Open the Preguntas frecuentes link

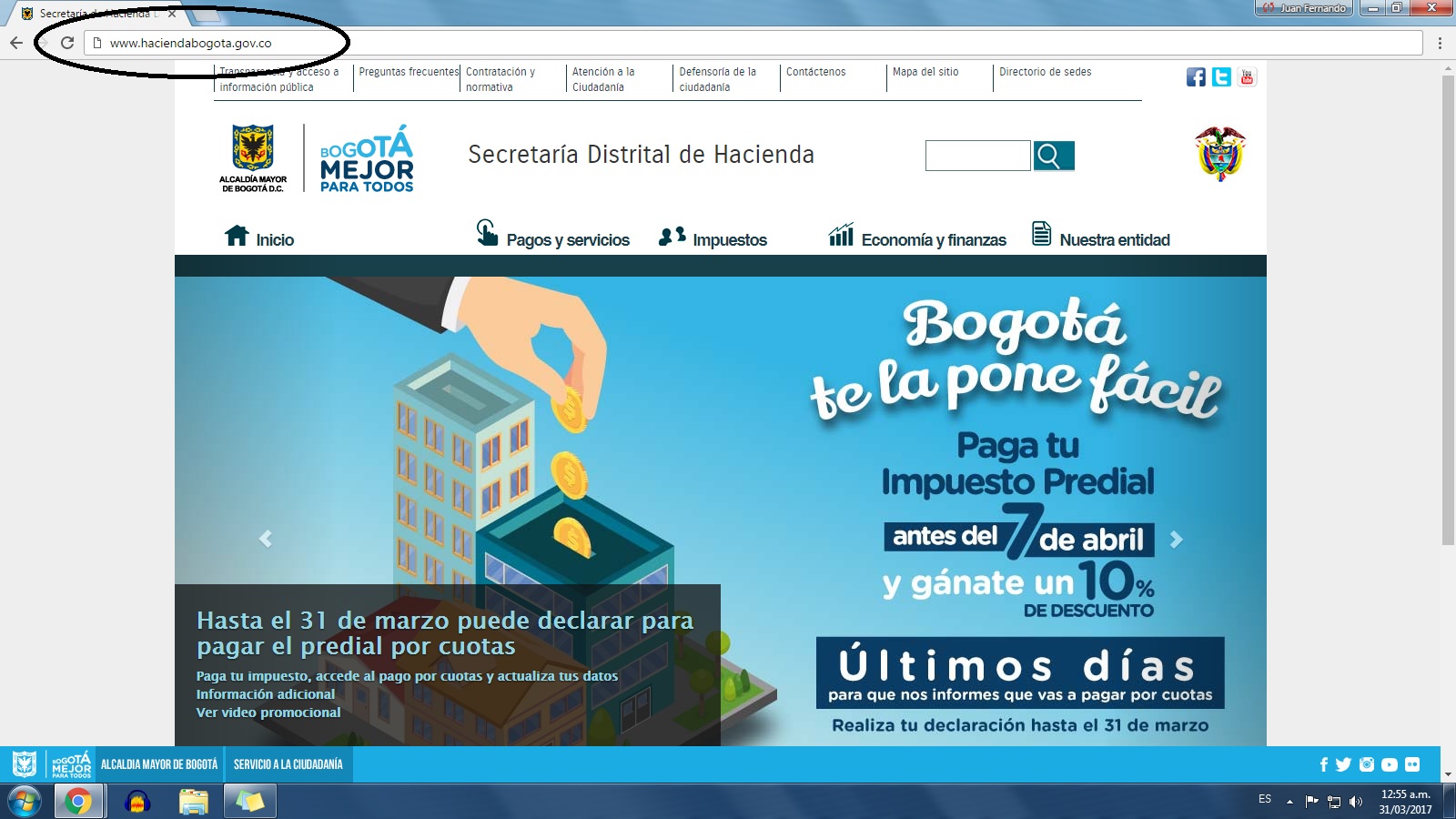click(x=409, y=72)
